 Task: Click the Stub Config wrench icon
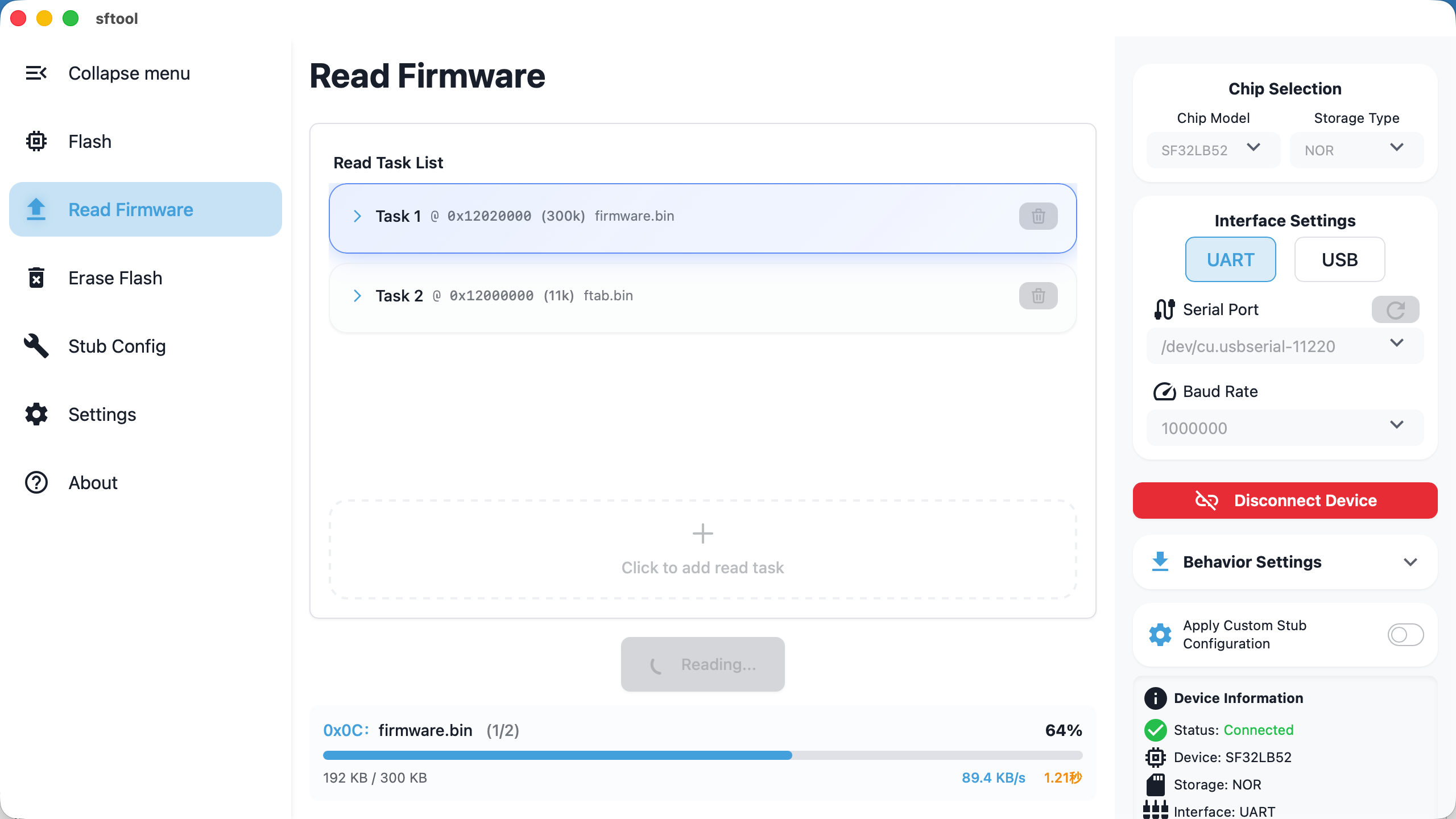coord(36,346)
